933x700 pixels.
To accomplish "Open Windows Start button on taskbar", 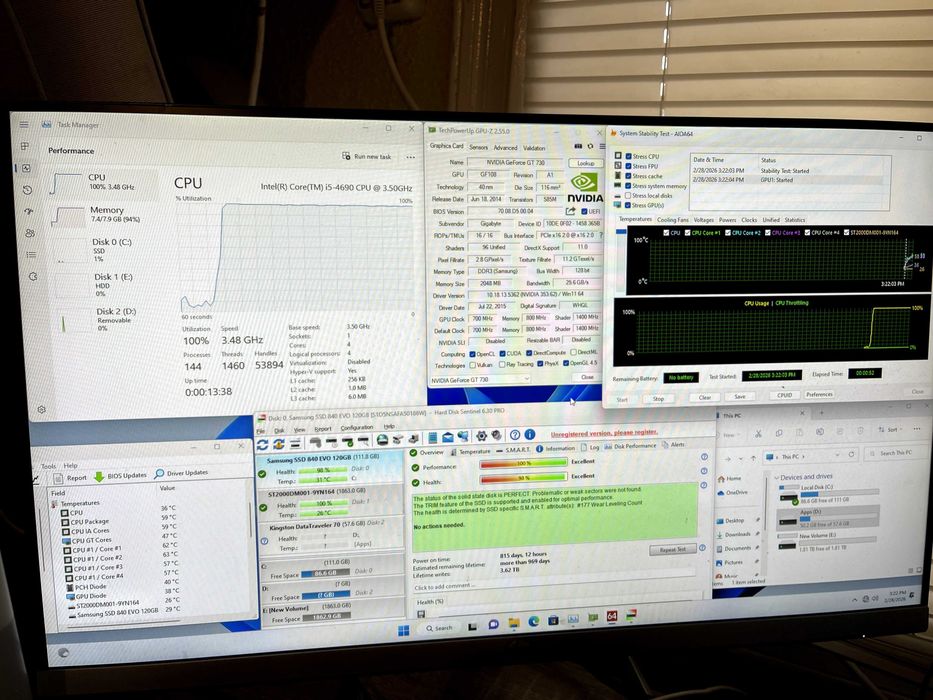I will click(403, 630).
